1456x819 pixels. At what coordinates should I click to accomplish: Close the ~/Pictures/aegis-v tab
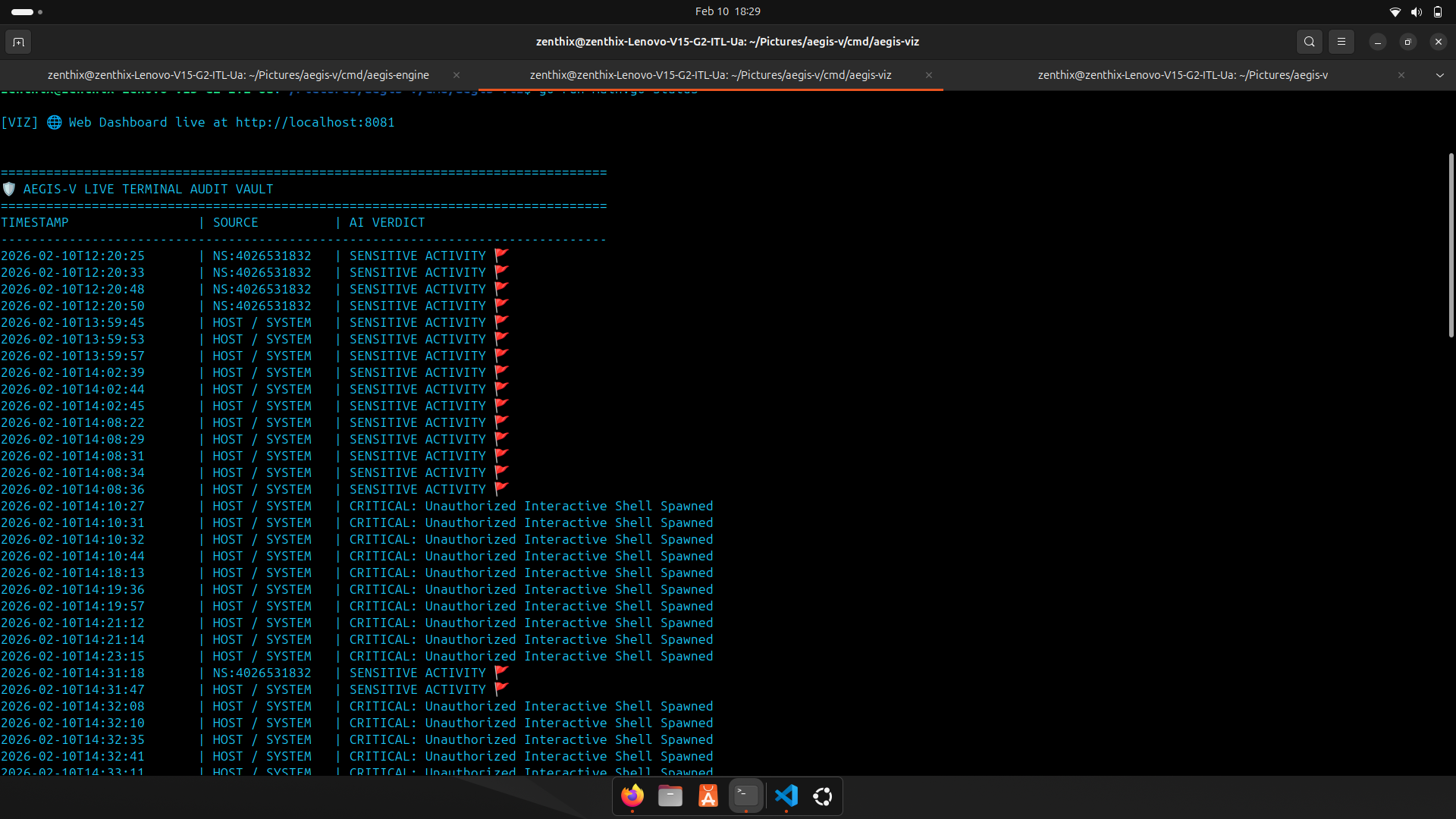pos(1401,75)
